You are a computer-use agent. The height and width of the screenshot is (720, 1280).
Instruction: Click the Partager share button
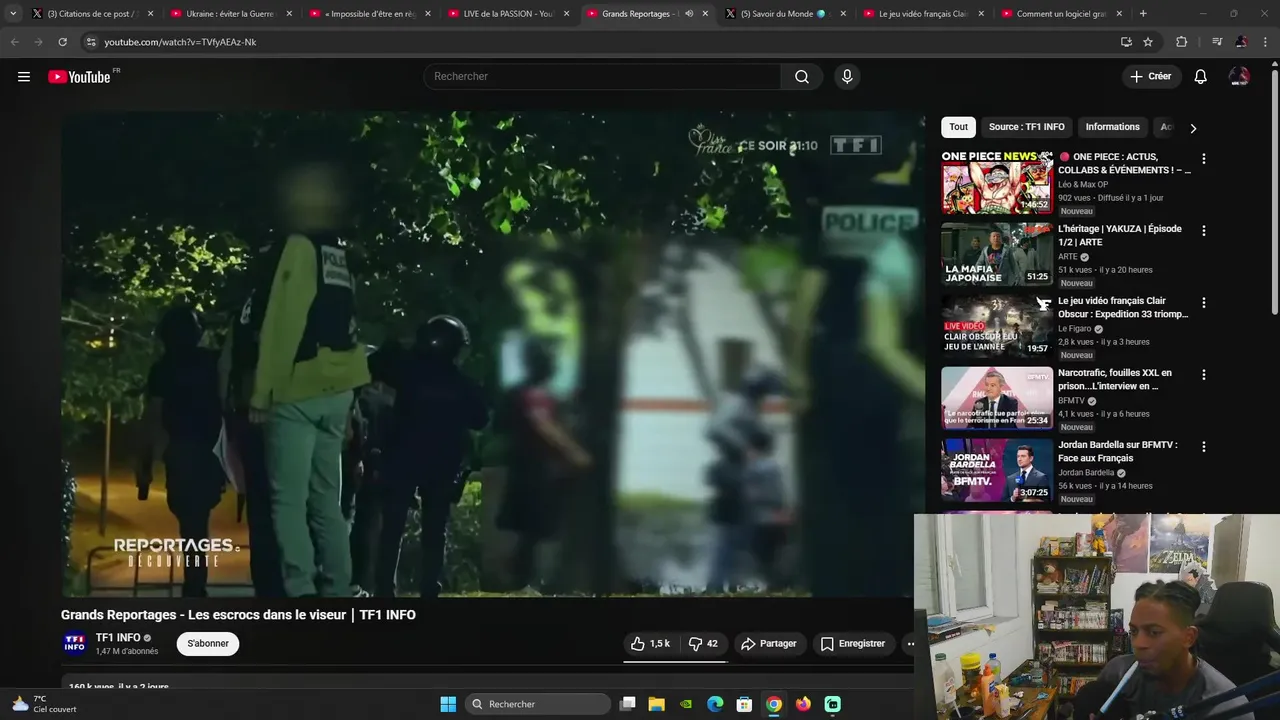(768, 644)
